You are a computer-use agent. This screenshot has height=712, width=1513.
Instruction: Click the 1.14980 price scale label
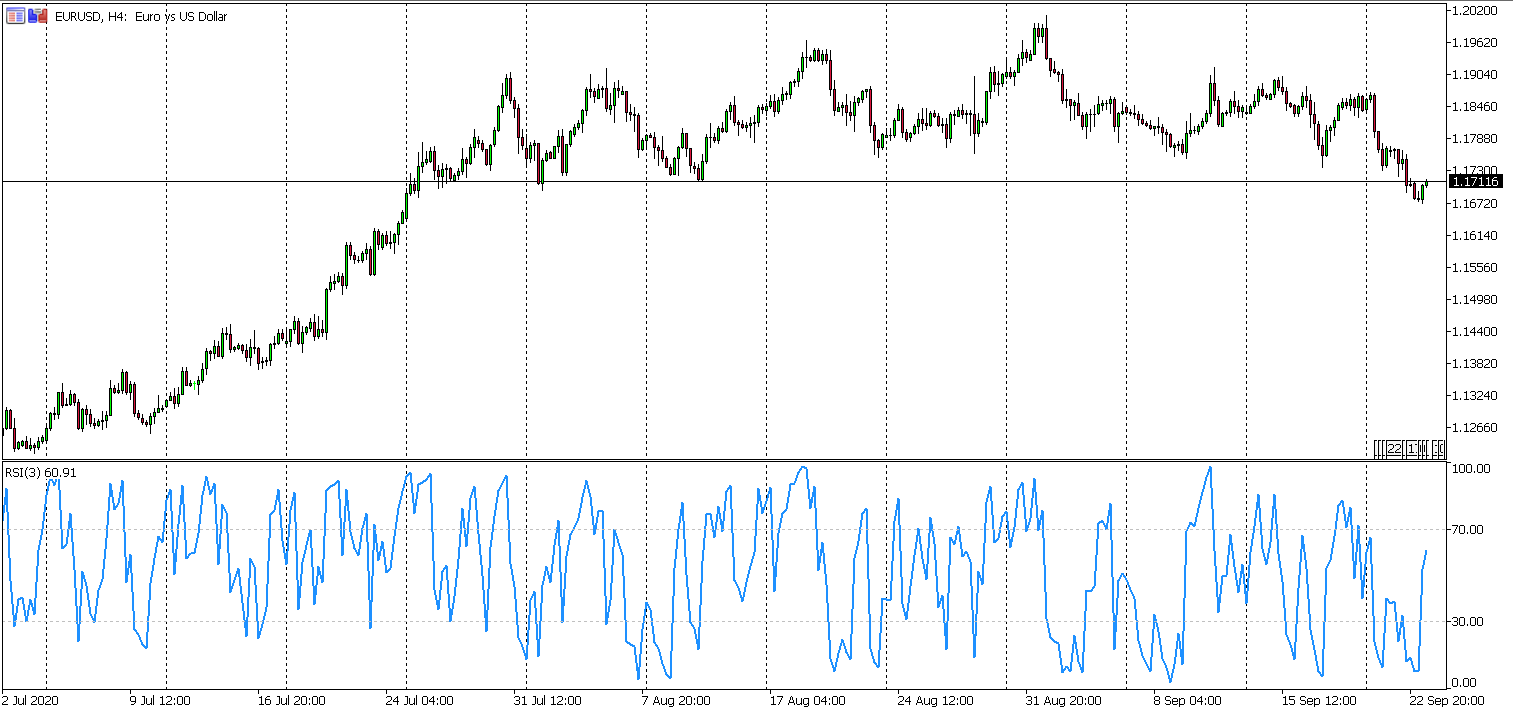click(x=1474, y=299)
